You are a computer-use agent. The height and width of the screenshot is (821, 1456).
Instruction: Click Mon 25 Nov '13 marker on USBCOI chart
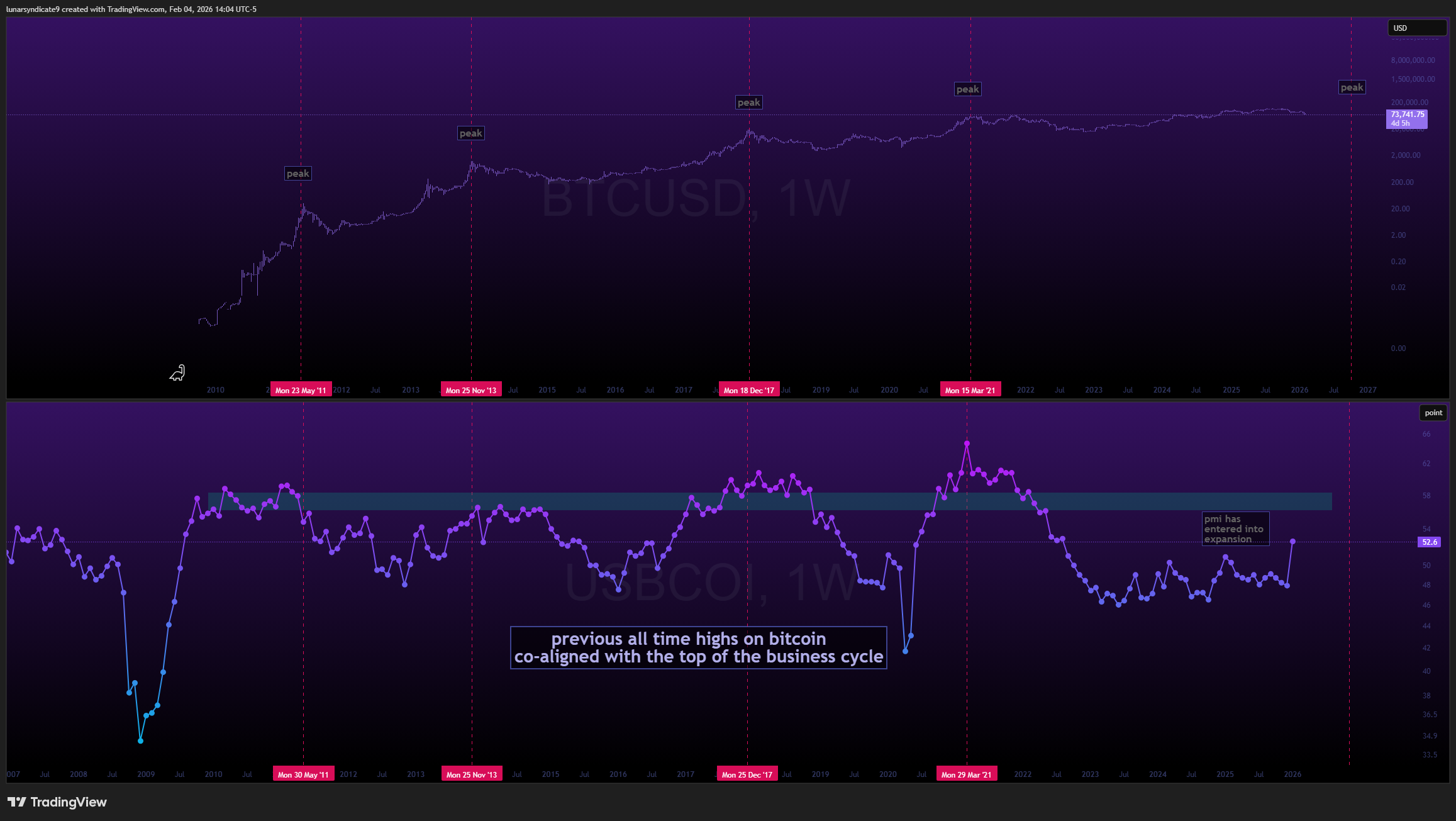472,774
